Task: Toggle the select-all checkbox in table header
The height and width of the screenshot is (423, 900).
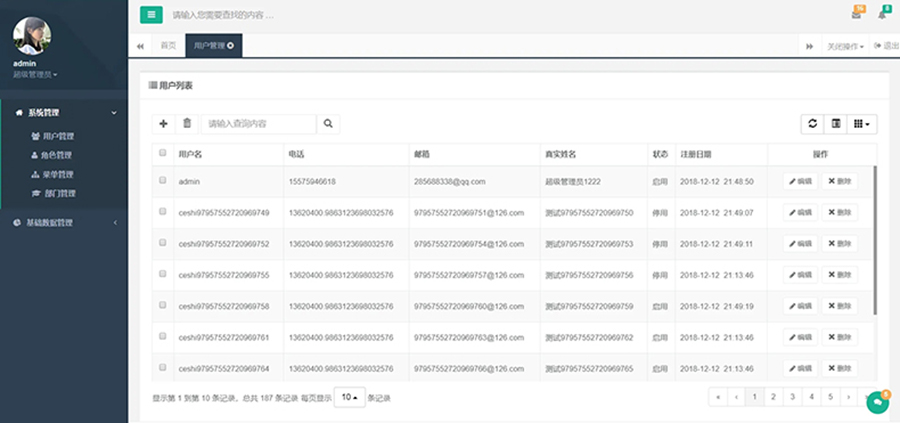Action: pos(163,154)
